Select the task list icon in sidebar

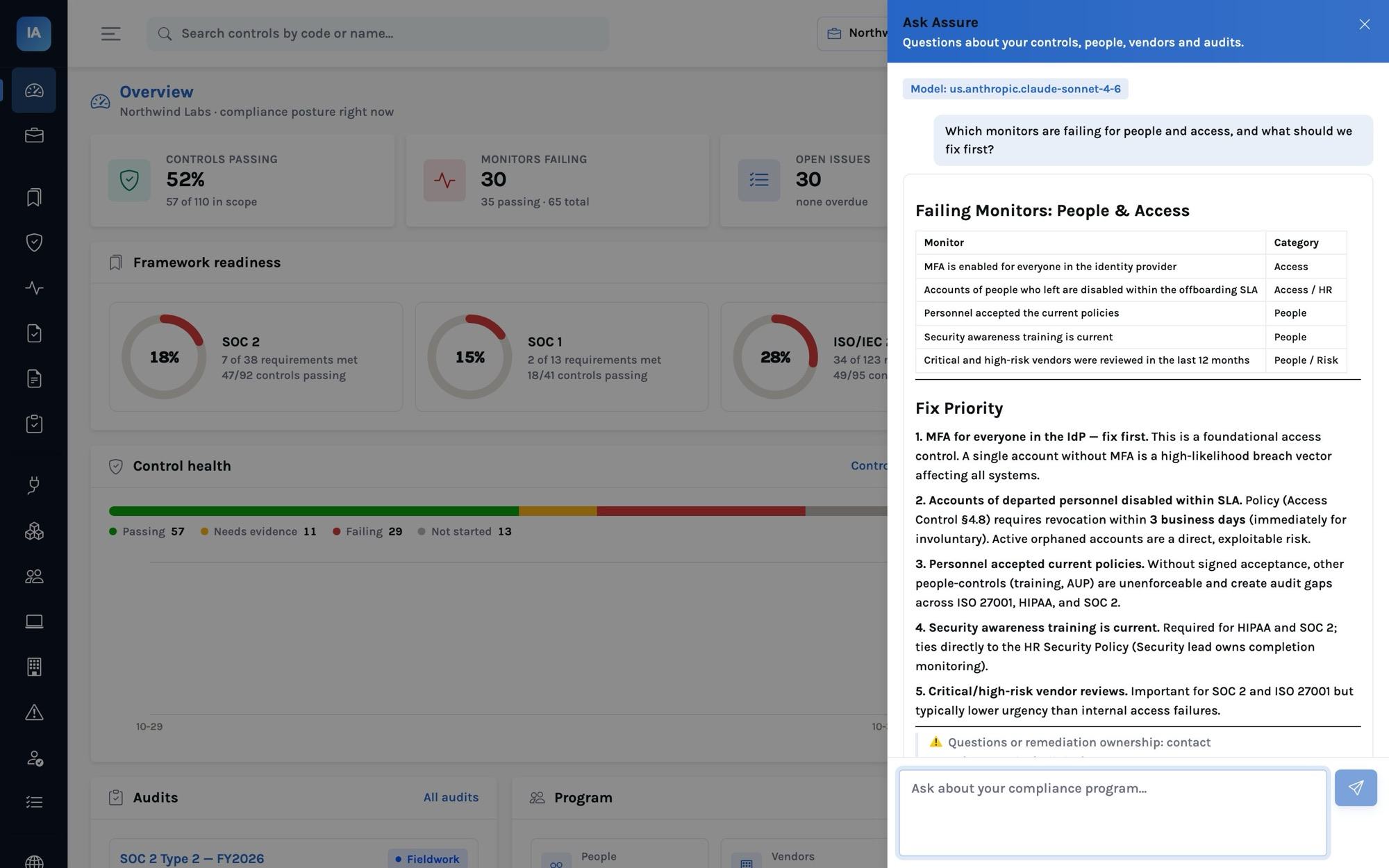(x=34, y=803)
